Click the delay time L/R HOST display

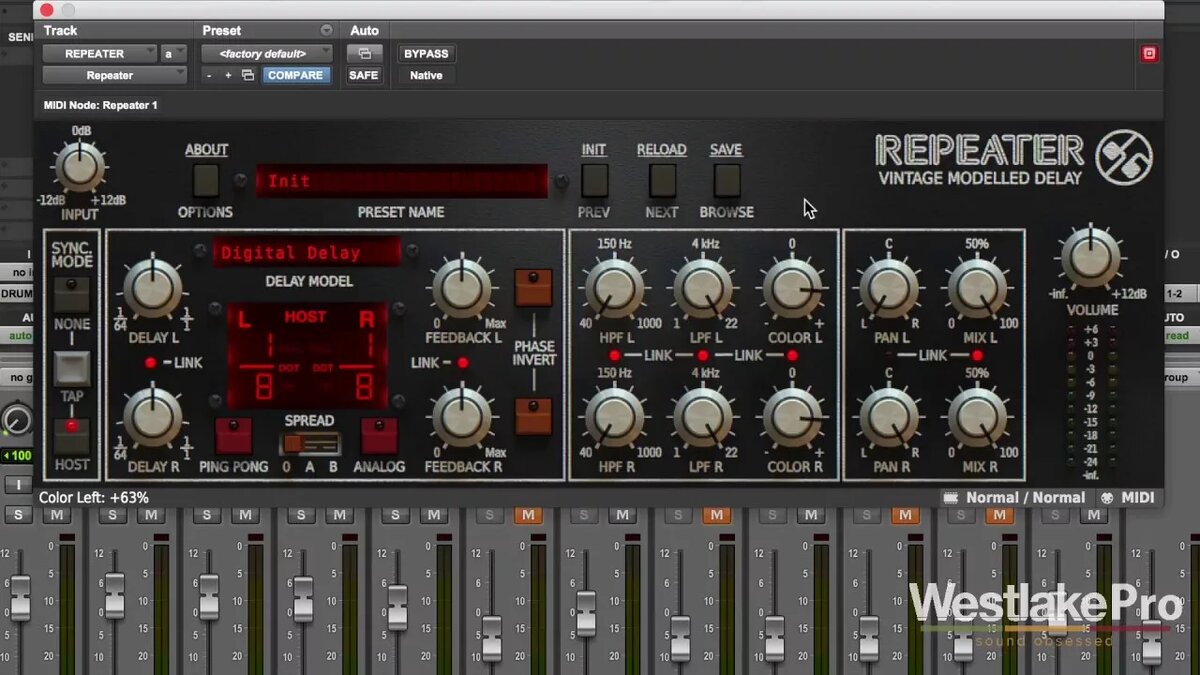click(x=305, y=356)
